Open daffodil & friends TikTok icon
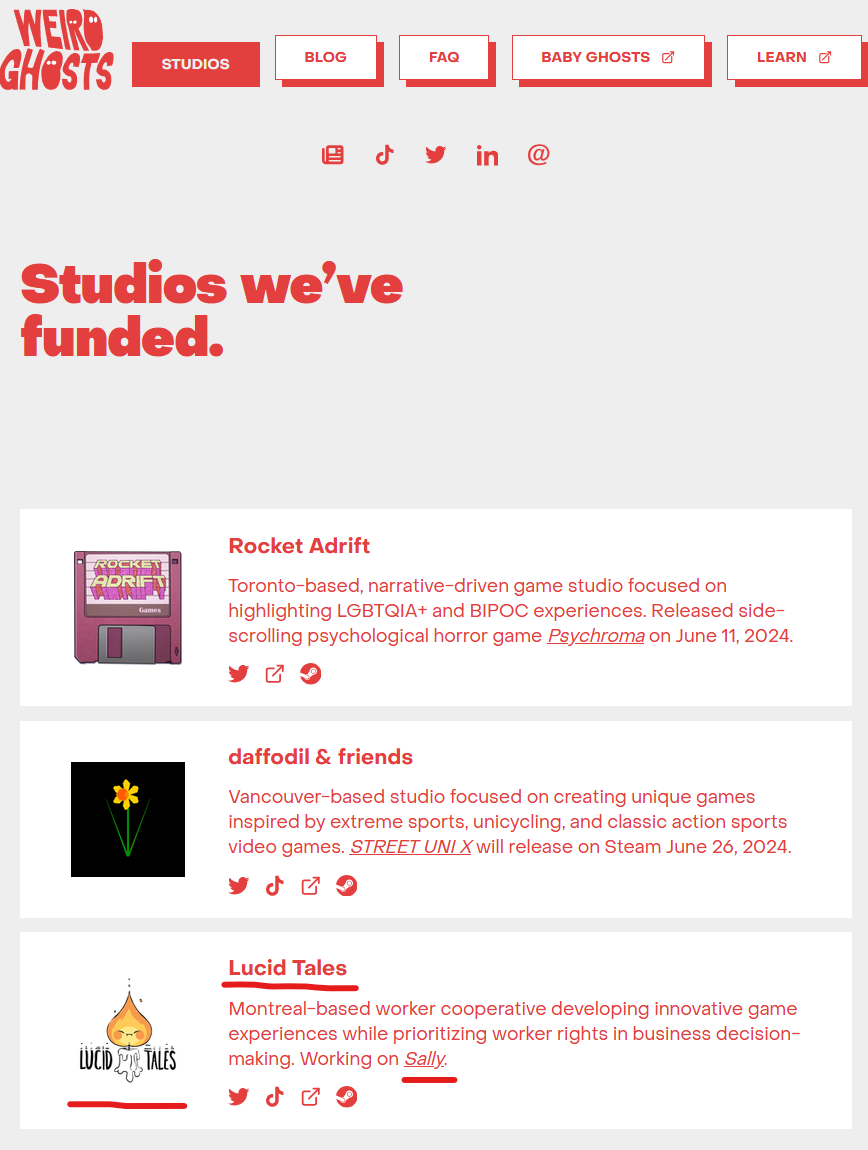This screenshot has height=1150, width=868. click(274, 886)
